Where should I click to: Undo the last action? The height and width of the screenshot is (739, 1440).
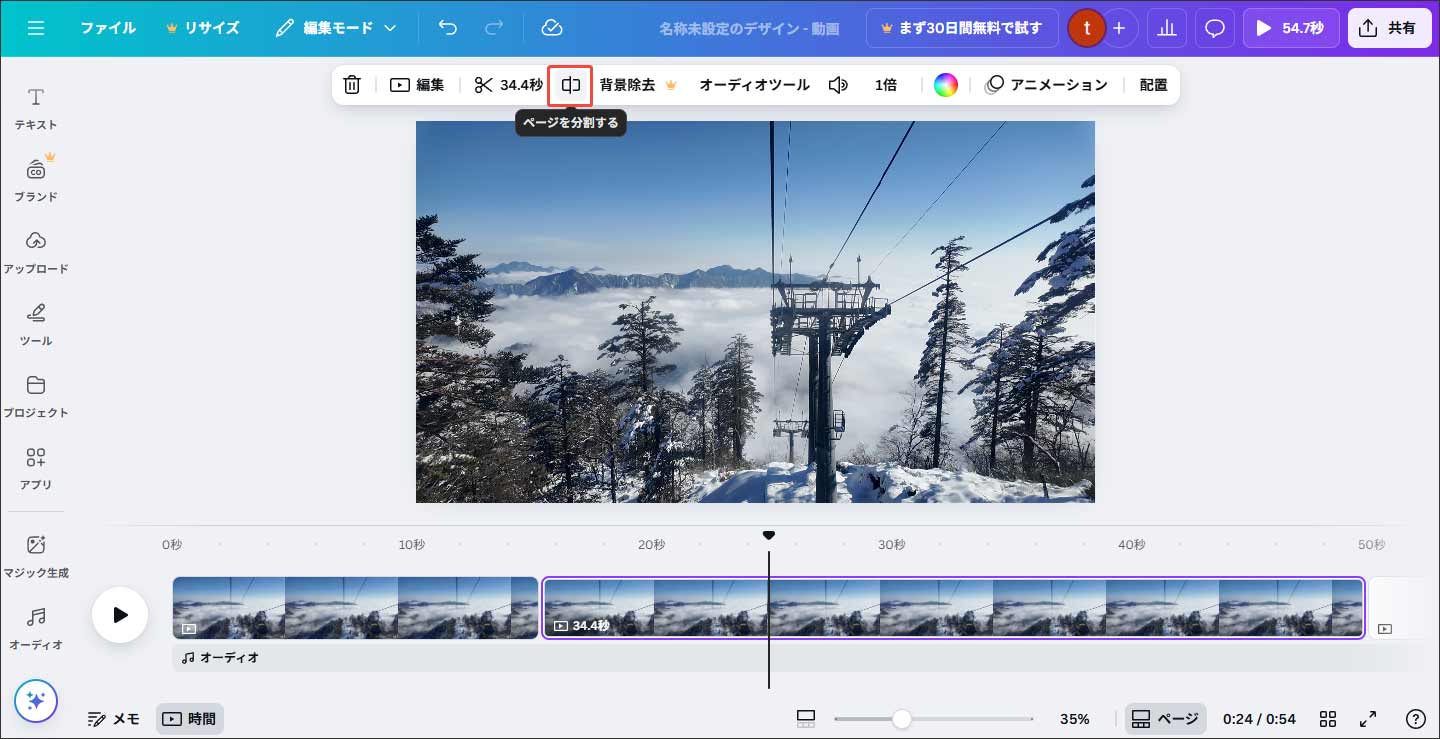pos(447,28)
